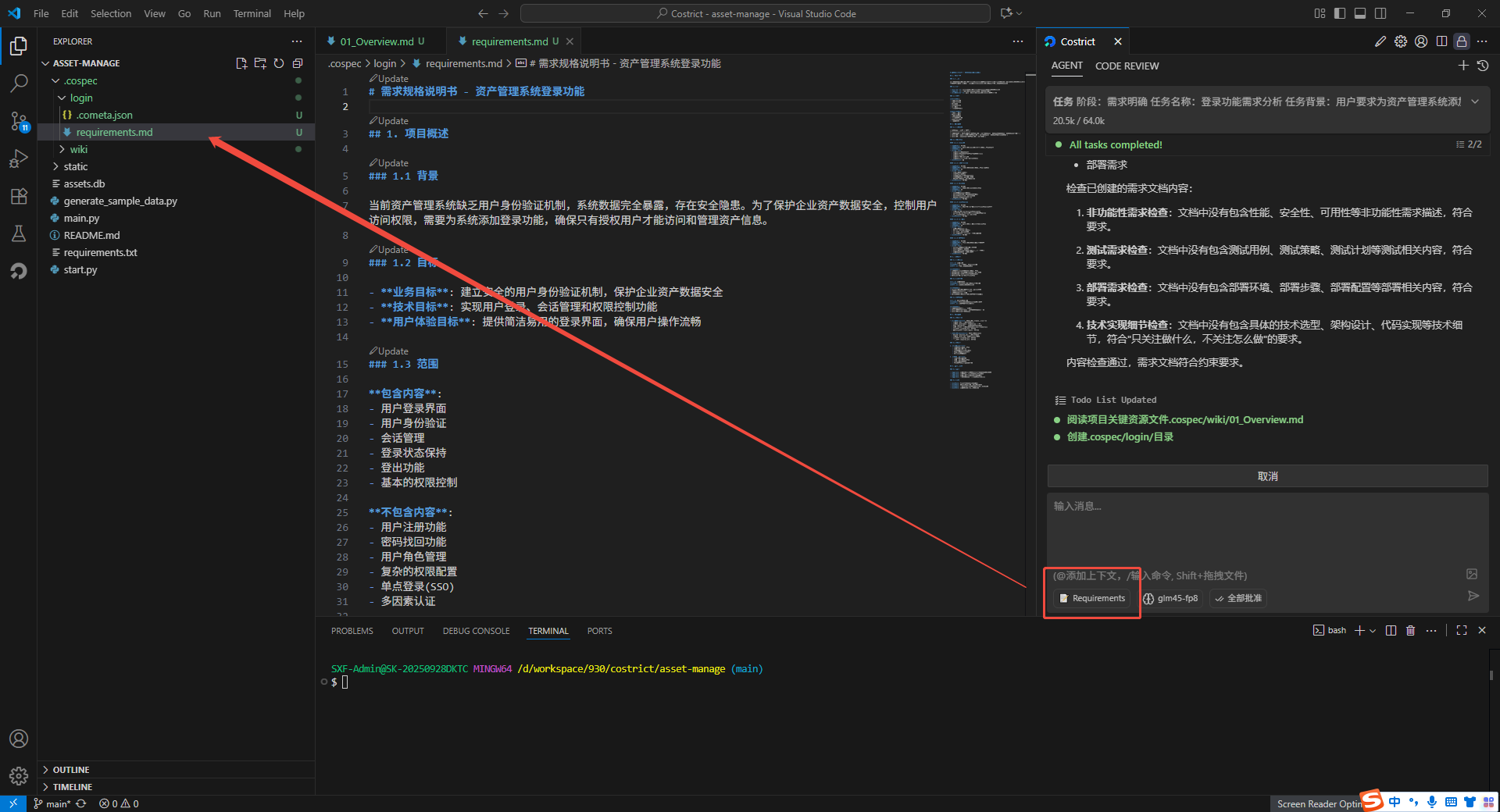The height and width of the screenshot is (812, 1500).
Task: Kill the bash terminal with trash icon
Action: click(1410, 630)
